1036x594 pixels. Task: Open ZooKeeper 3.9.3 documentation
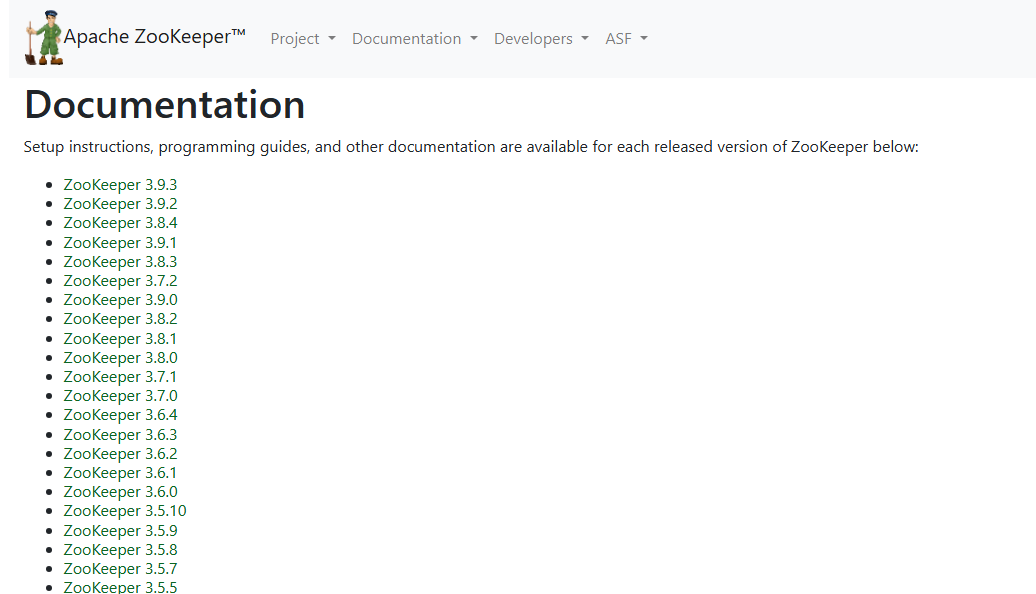[120, 184]
